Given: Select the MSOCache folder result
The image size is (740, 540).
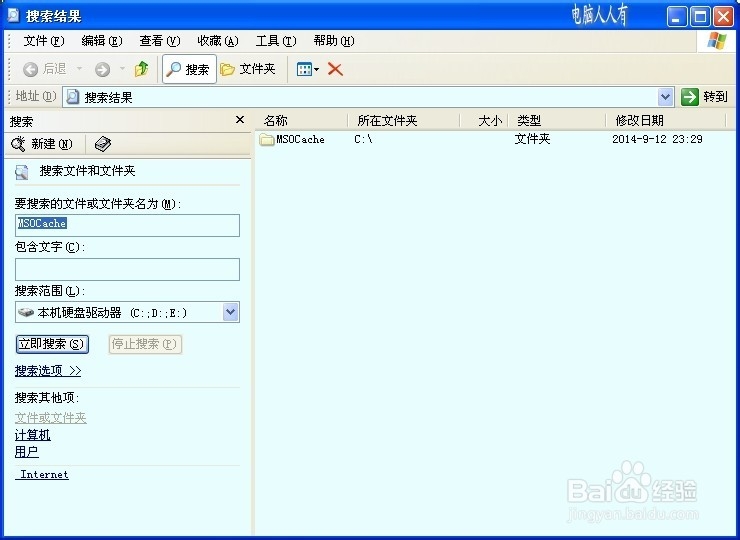Looking at the screenshot, I should (x=292, y=139).
